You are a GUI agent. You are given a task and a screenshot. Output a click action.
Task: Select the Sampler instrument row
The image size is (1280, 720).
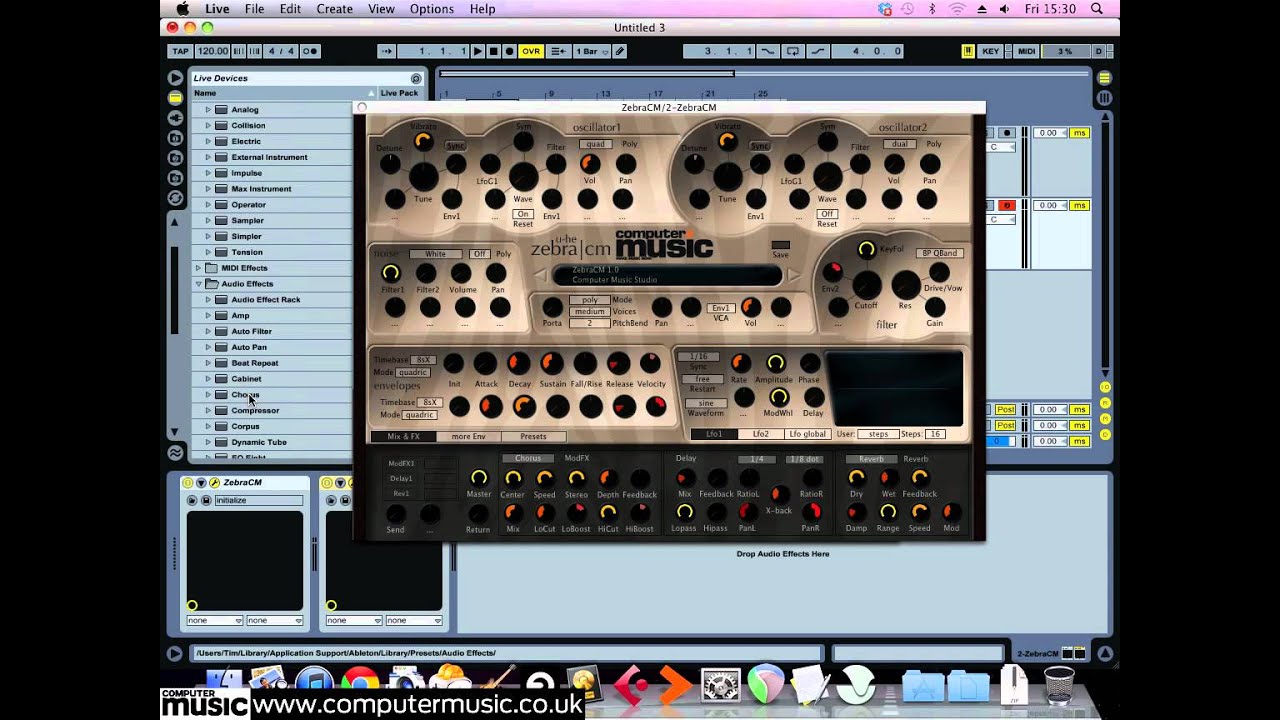click(247, 221)
